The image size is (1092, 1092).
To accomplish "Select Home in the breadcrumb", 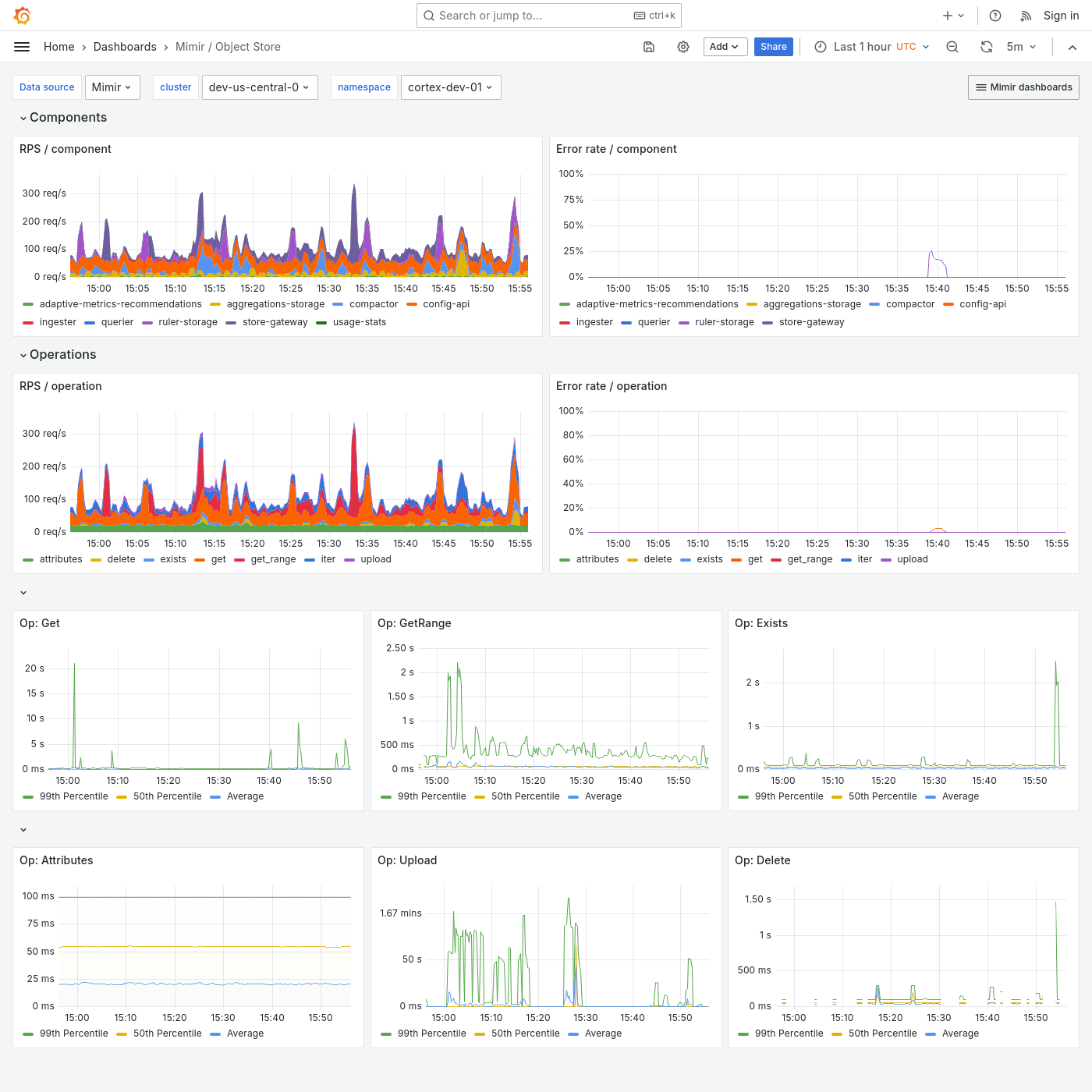I will (58, 47).
